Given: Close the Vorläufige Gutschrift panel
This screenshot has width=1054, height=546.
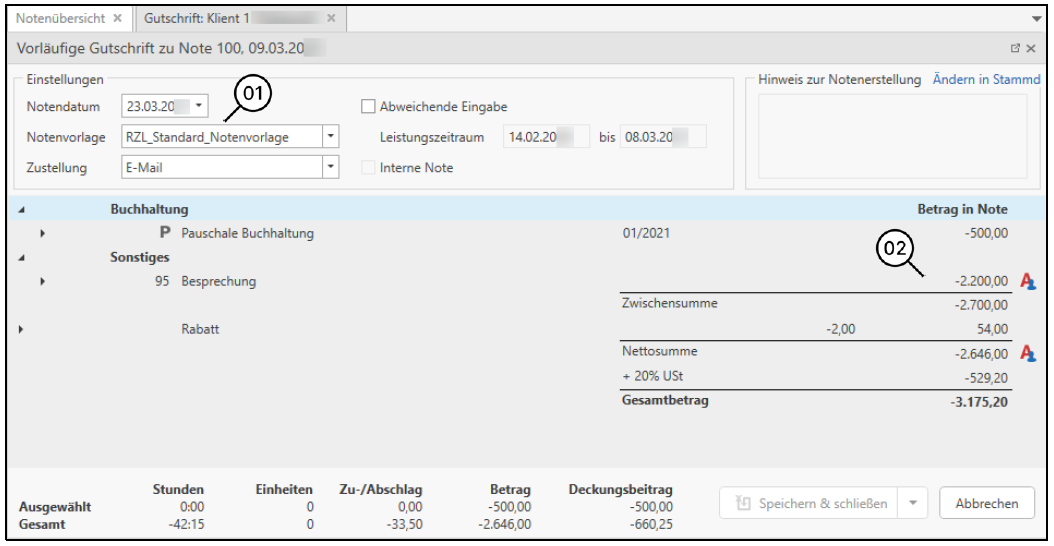Looking at the screenshot, I should point(1031,48).
